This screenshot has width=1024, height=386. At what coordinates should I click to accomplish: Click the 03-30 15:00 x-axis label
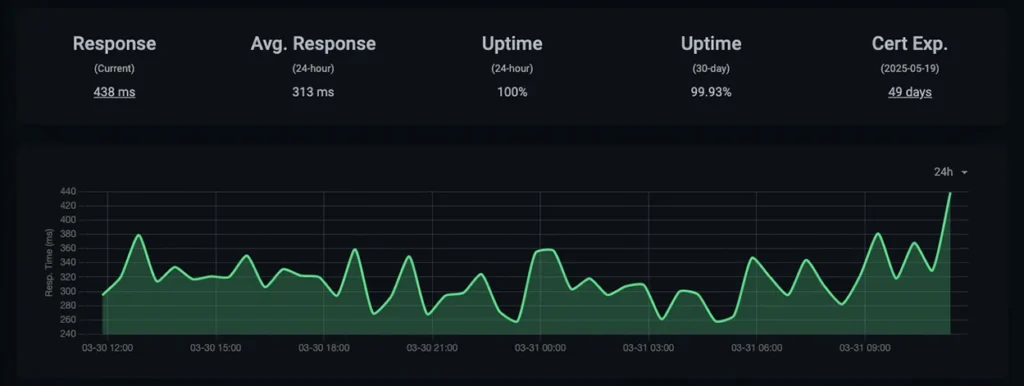click(216, 348)
